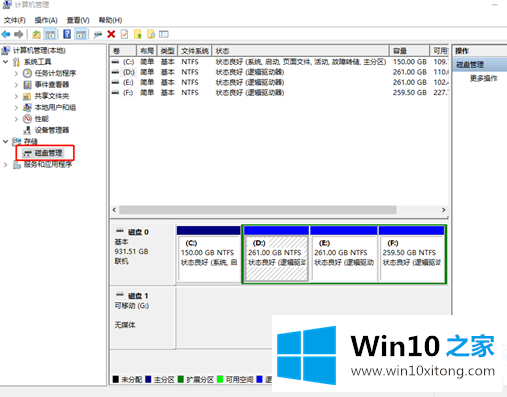Expand the 任务计划程序 node

pos(16,73)
